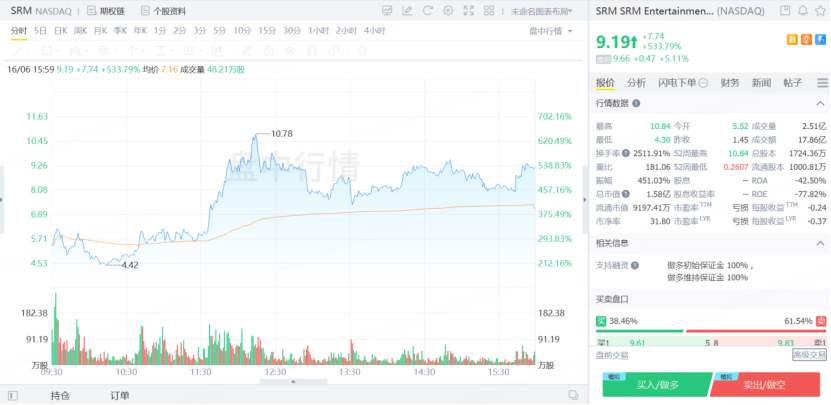
Task: Switch to the 新闻 news tab
Action: (x=761, y=83)
